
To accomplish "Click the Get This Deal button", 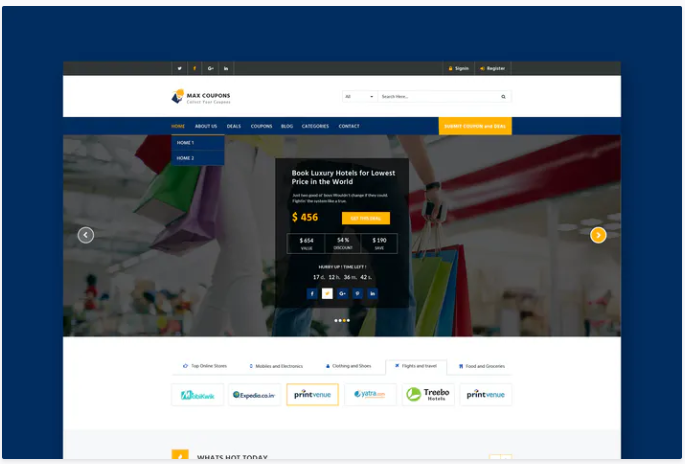I will coord(365,218).
